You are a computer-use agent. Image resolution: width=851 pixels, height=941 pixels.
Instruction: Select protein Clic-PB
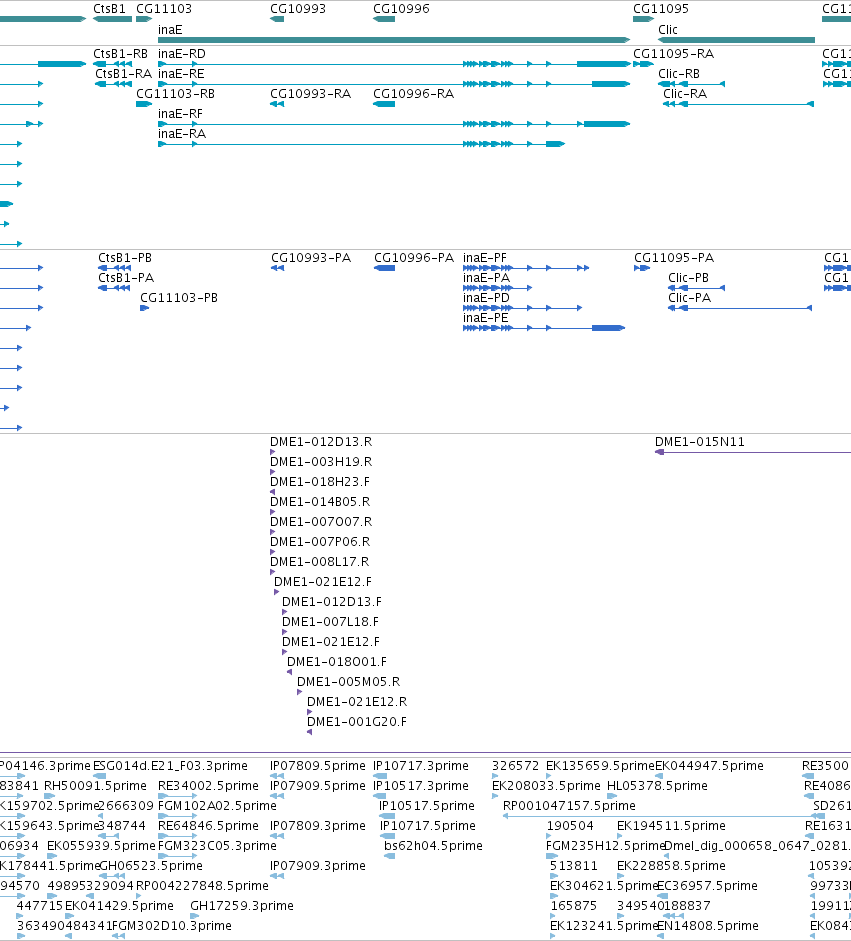tap(696, 288)
